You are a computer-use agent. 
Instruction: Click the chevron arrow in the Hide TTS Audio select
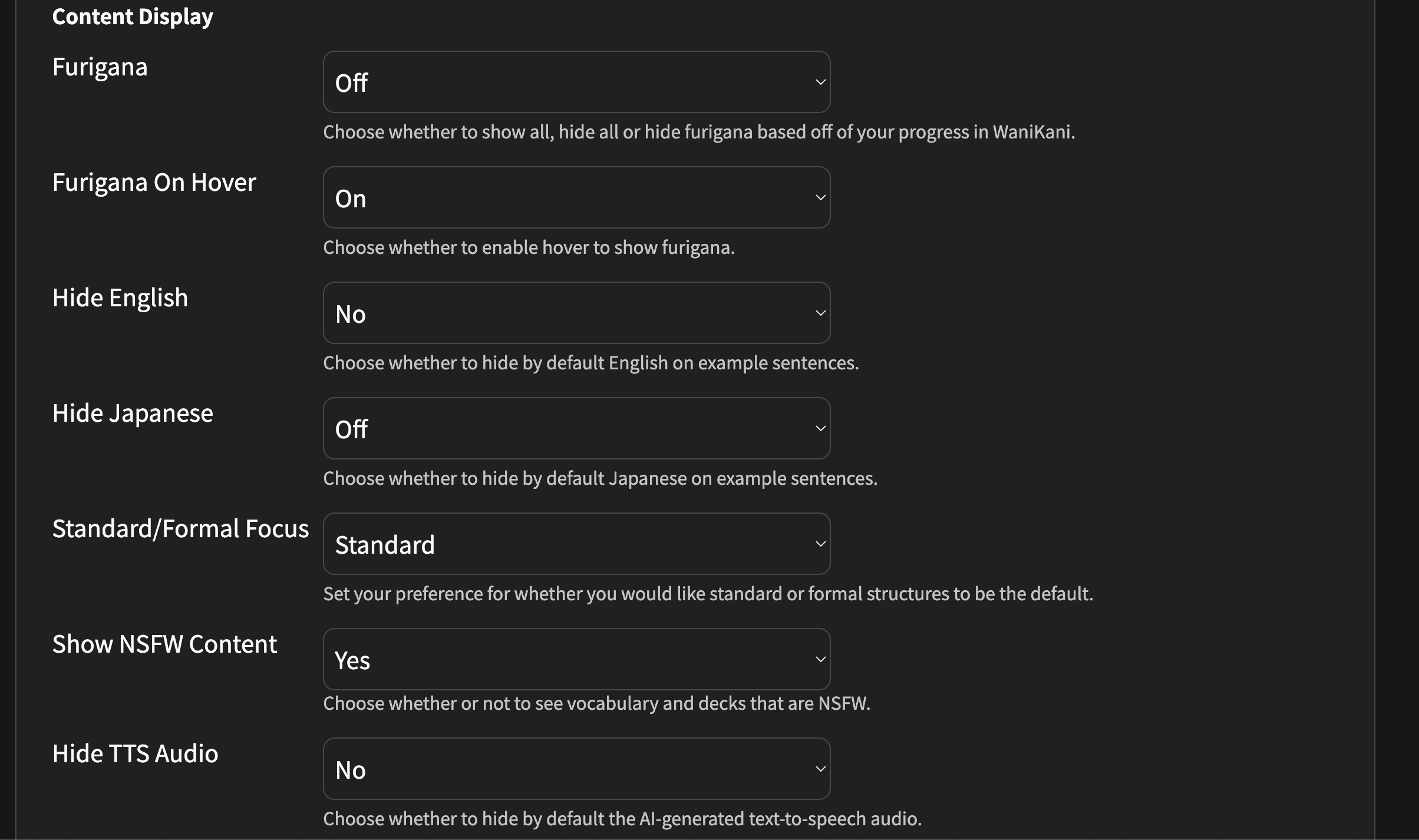pyautogui.click(x=820, y=769)
